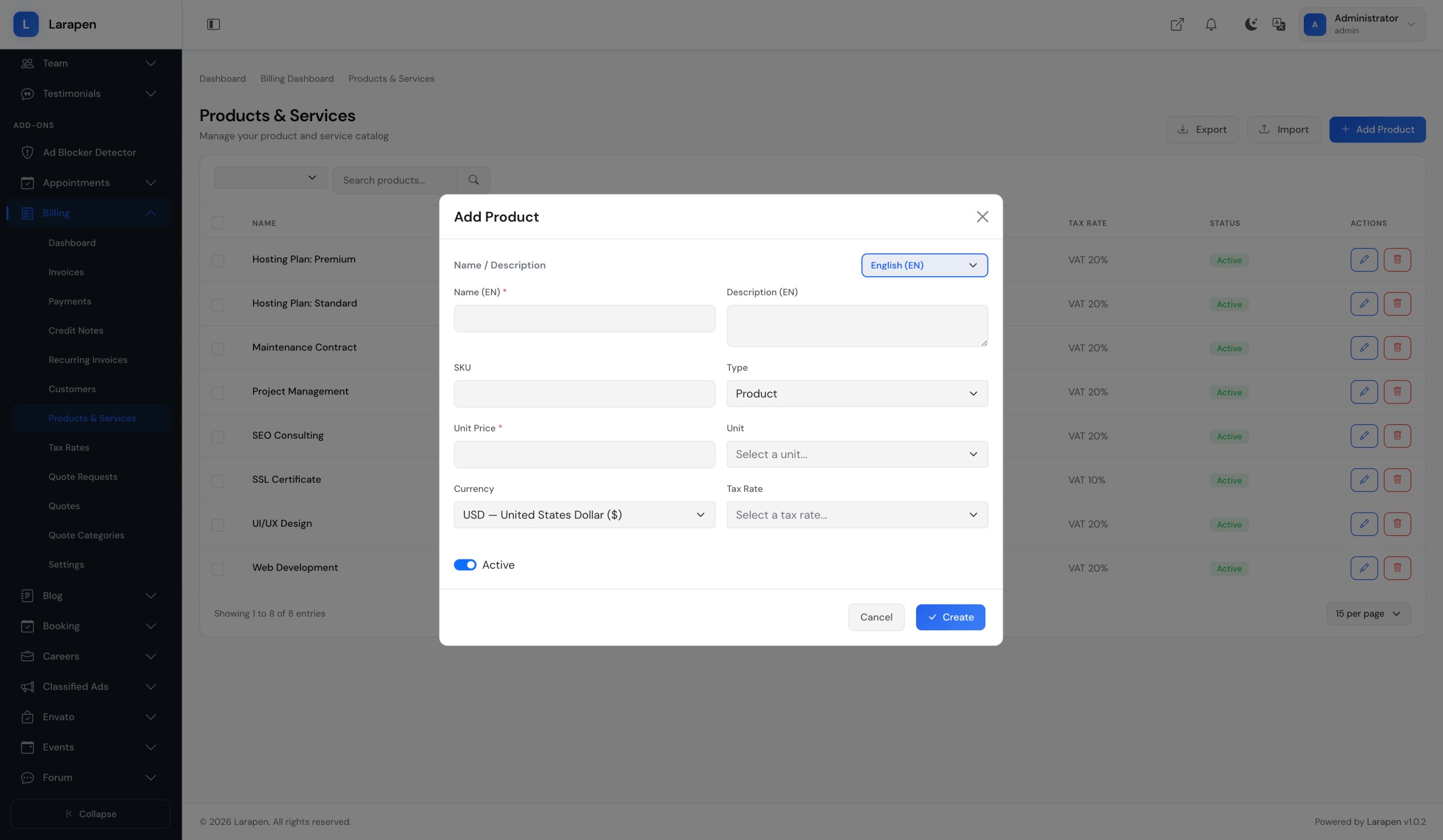Image resolution: width=1443 pixels, height=840 pixels.
Task: Open Invoices in the Billing submenu
Action: coord(66,272)
